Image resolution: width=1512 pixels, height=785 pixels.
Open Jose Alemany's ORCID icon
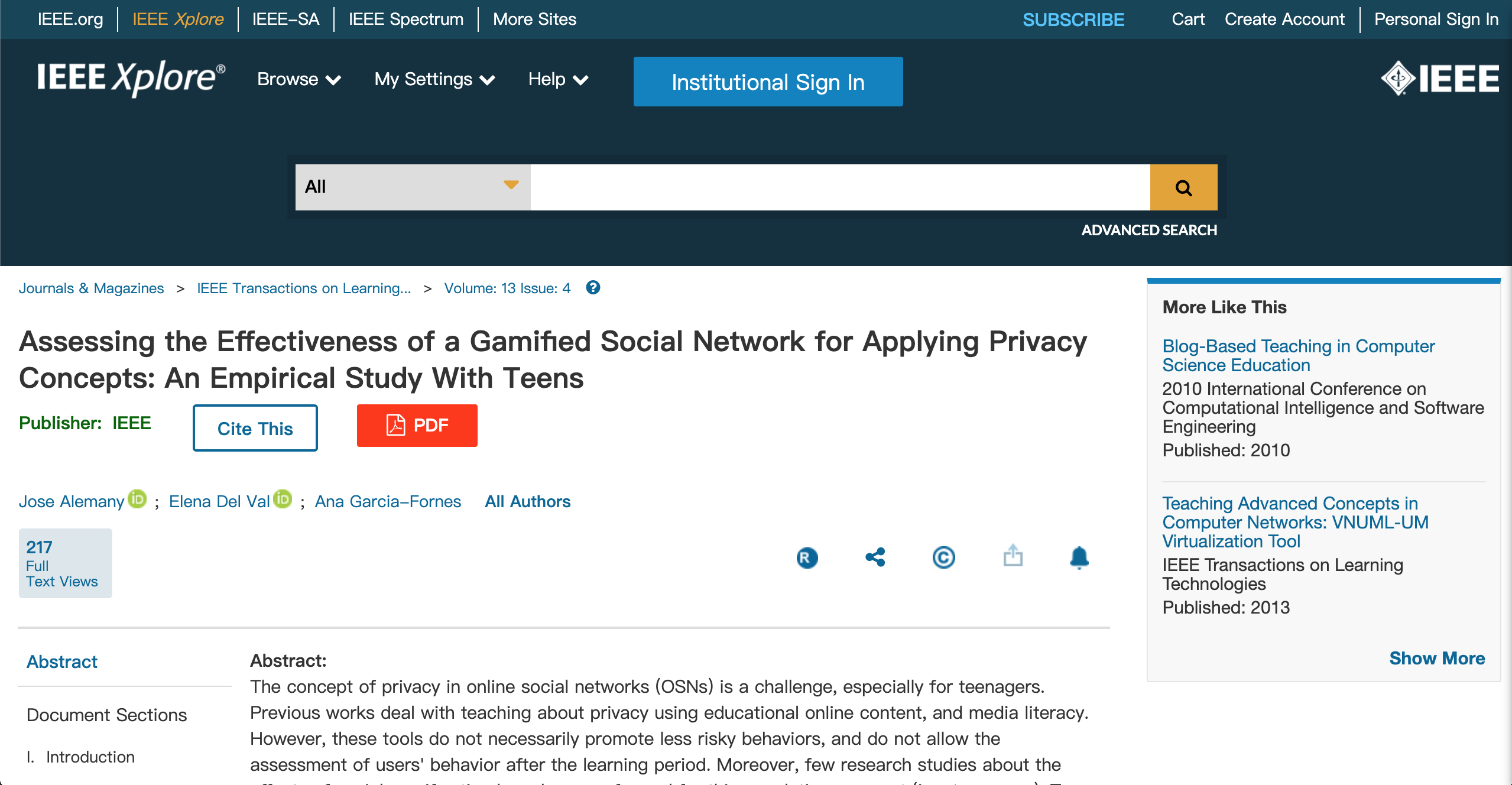pos(137,499)
